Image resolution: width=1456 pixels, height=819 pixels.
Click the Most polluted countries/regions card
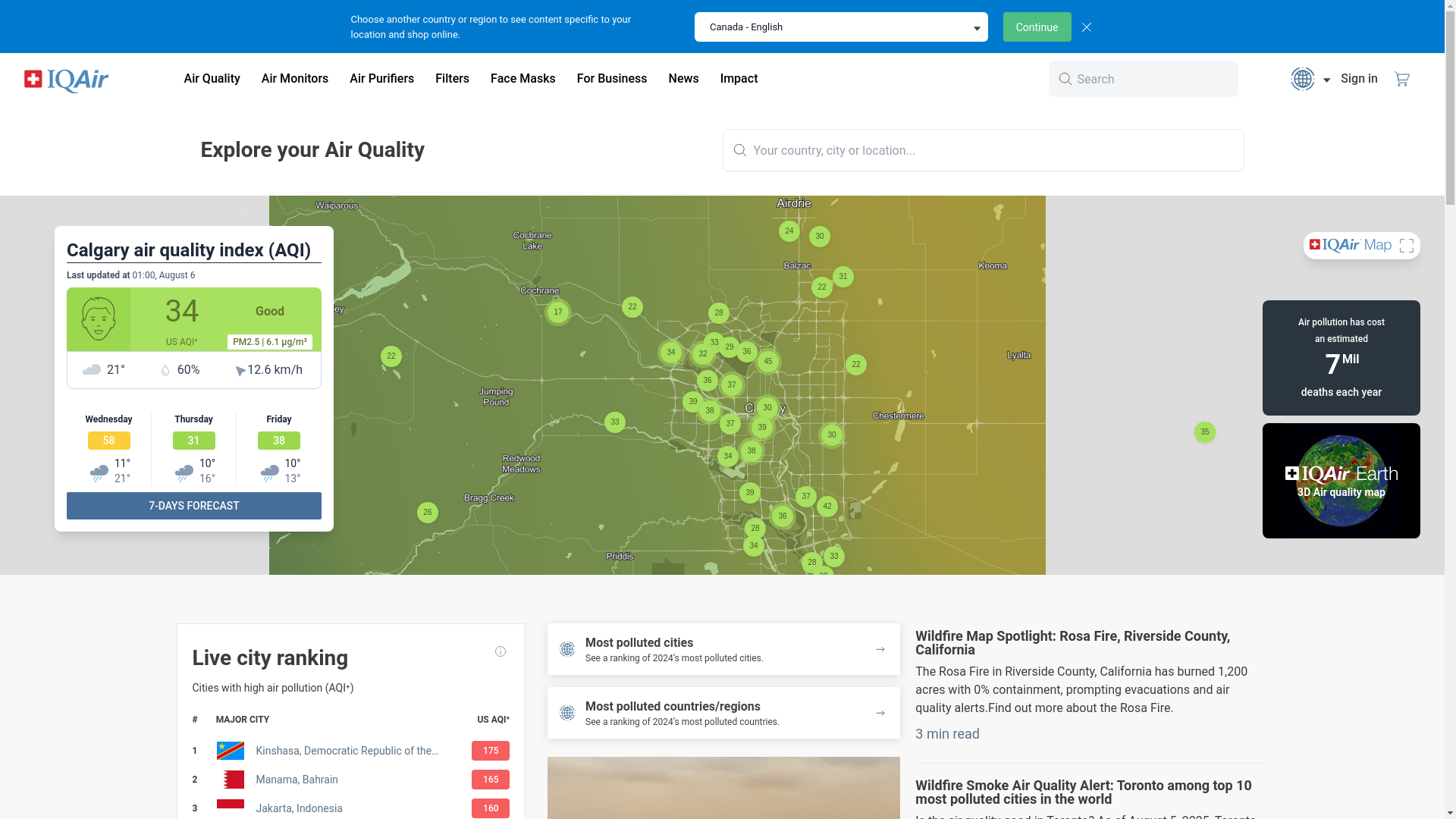point(723,713)
